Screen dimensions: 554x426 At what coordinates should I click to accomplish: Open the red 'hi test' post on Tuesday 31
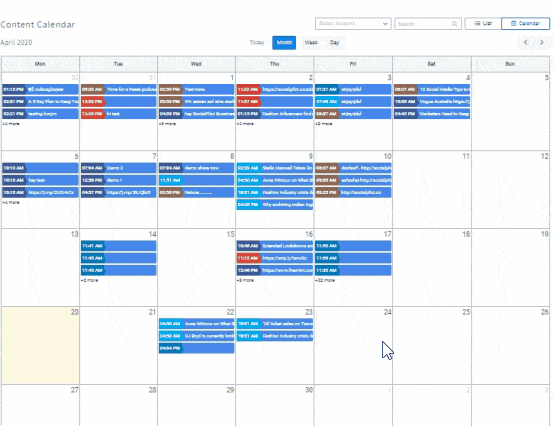(x=118, y=114)
